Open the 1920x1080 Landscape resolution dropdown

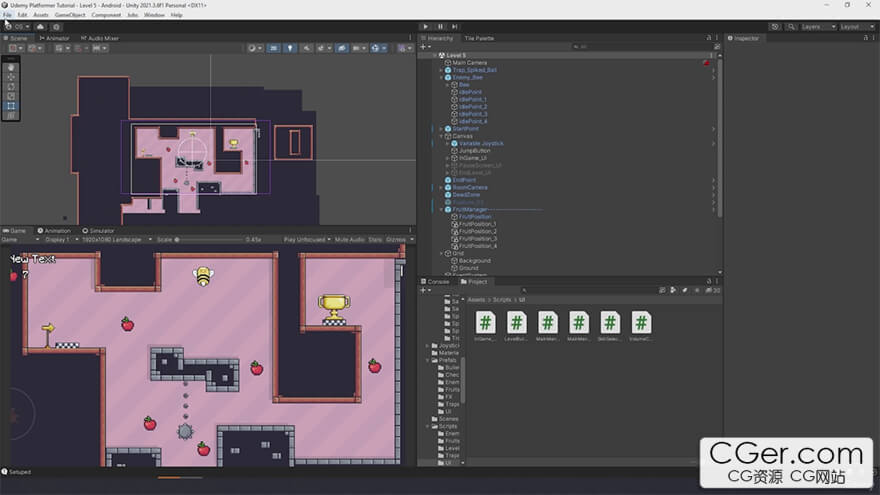117,240
